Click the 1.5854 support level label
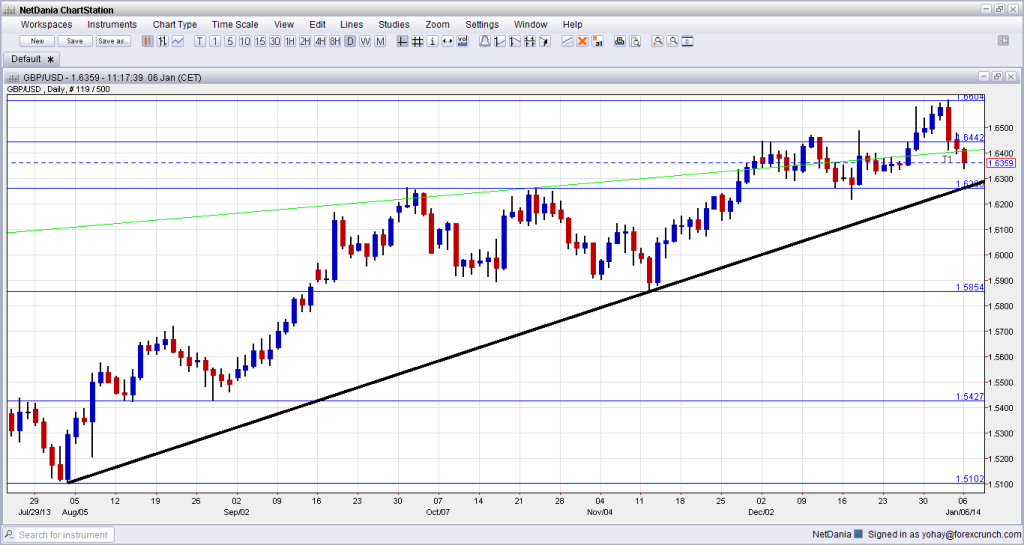The width and height of the screenshot is (1024, 545). pos(970,287)
